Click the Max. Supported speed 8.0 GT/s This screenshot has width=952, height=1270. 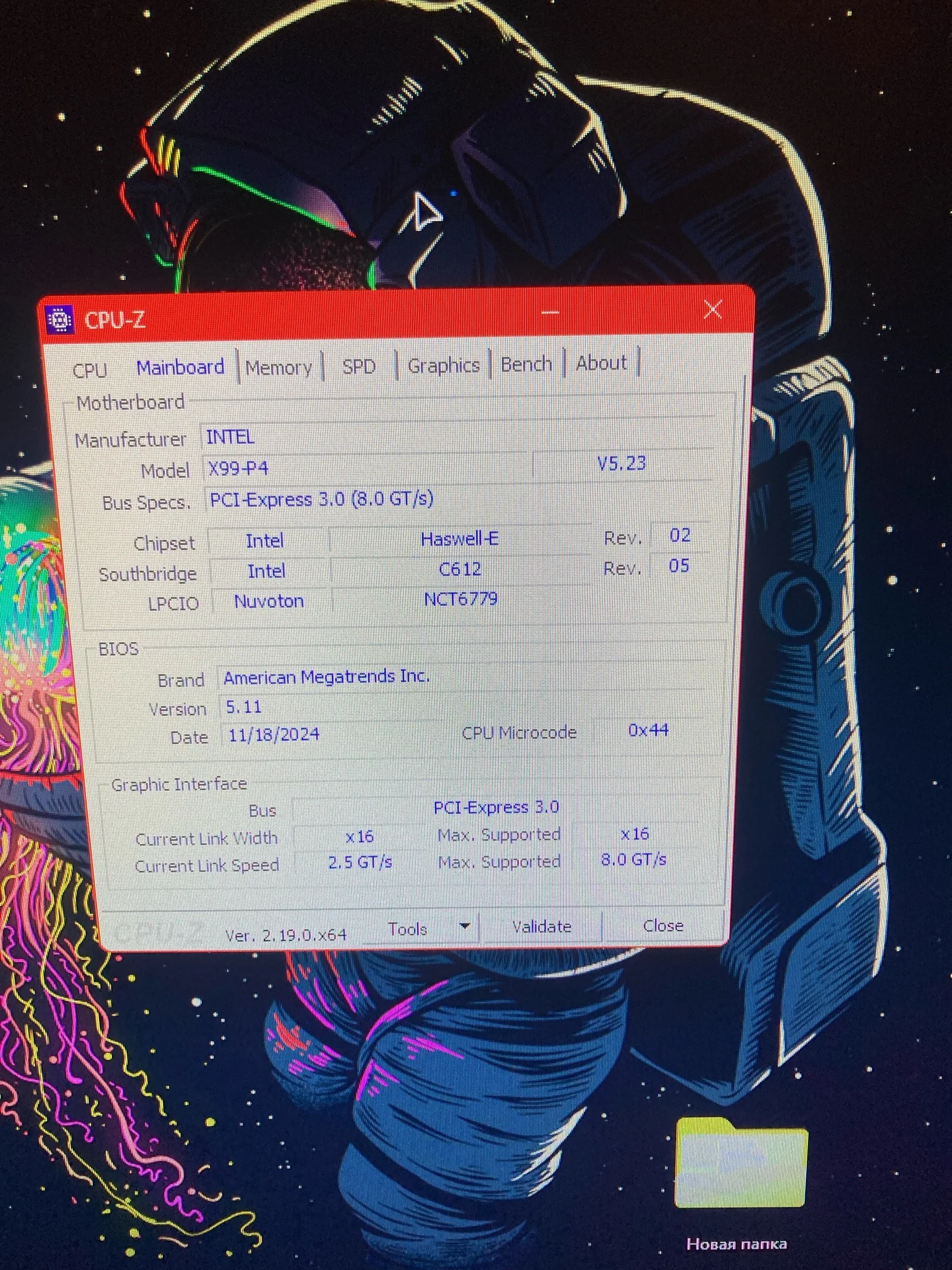pyautogui.click(x=634, y=860)
